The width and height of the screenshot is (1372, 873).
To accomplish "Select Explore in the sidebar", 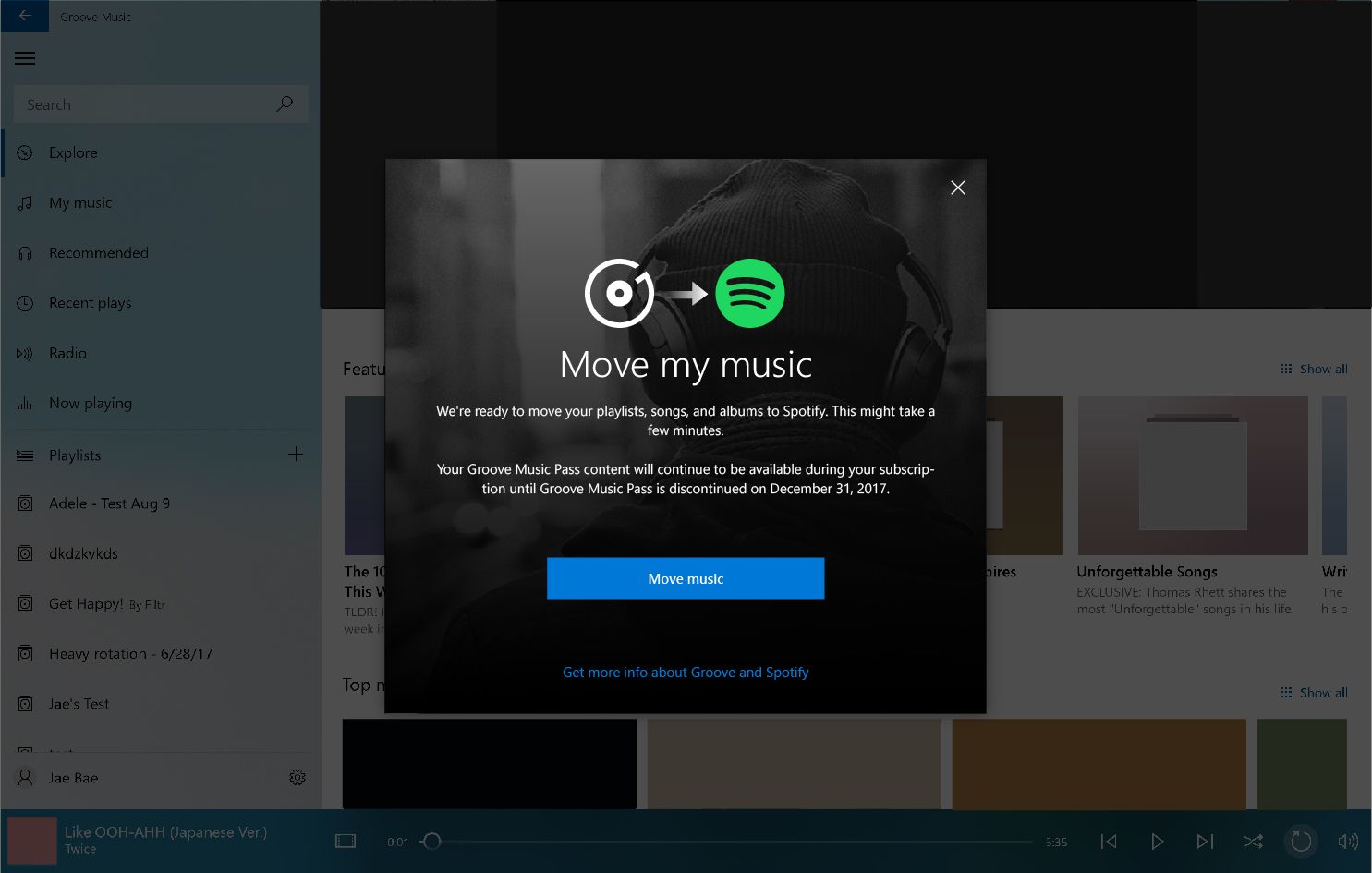I will 73,152.
